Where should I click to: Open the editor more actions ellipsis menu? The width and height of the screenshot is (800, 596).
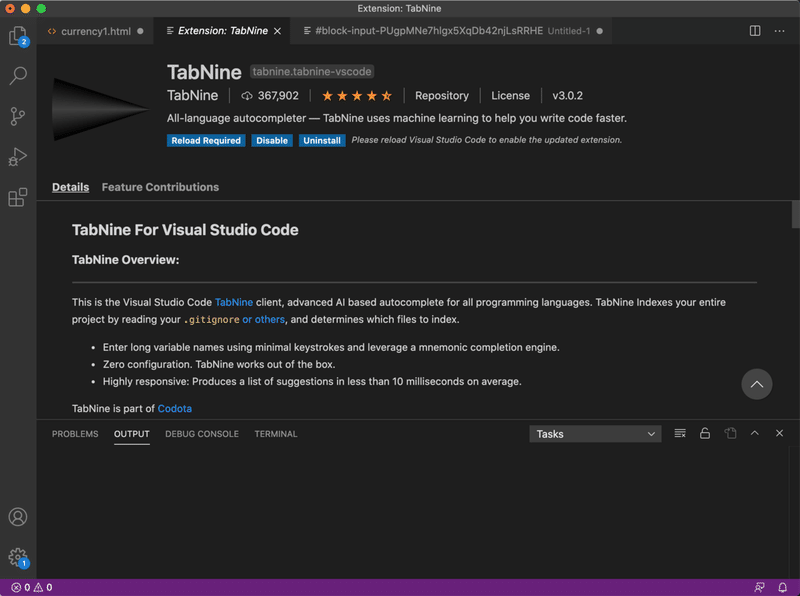(779, 31)
